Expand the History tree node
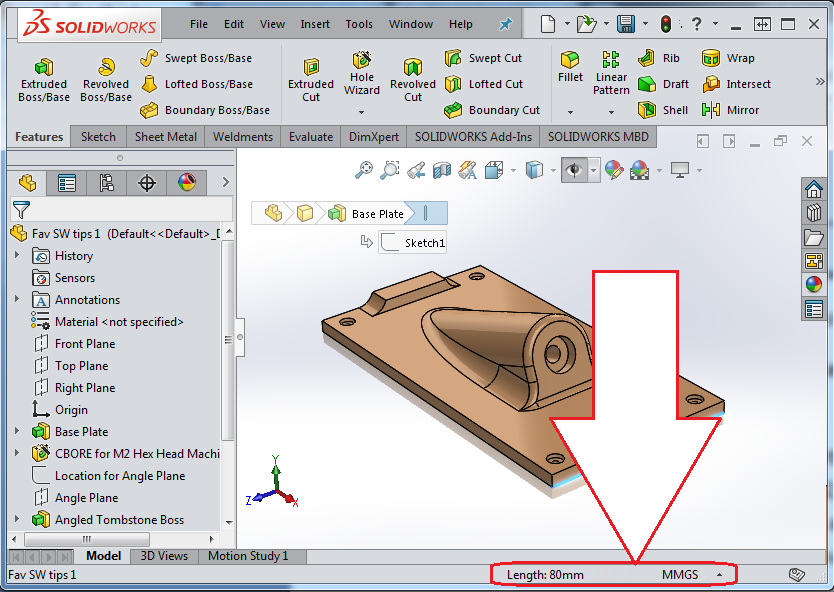 pyautogui.click(x=17, y=255)
